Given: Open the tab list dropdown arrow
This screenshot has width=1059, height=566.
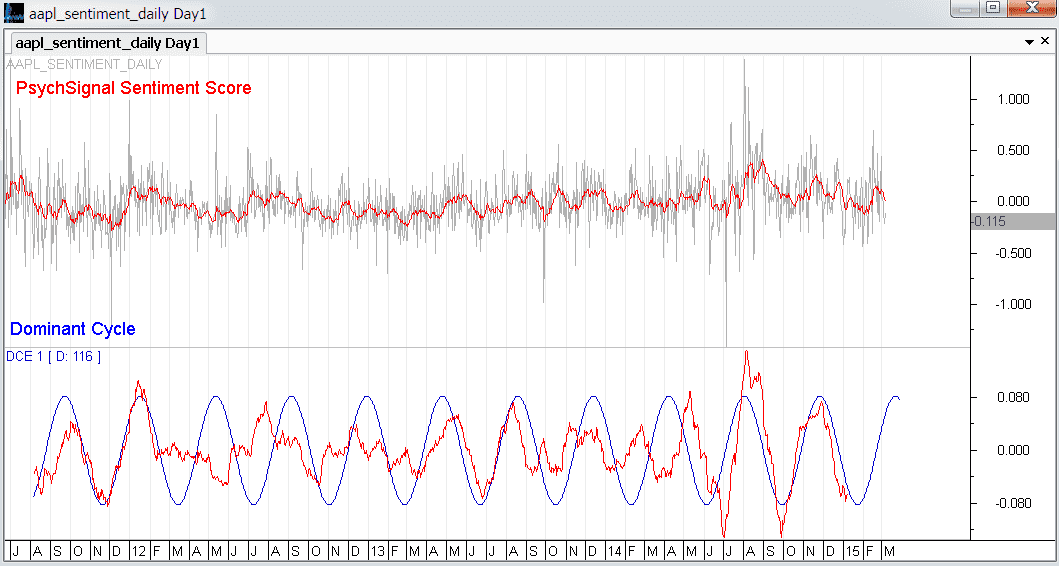Looking at the screenshot, I should [x=1029, y=43].
